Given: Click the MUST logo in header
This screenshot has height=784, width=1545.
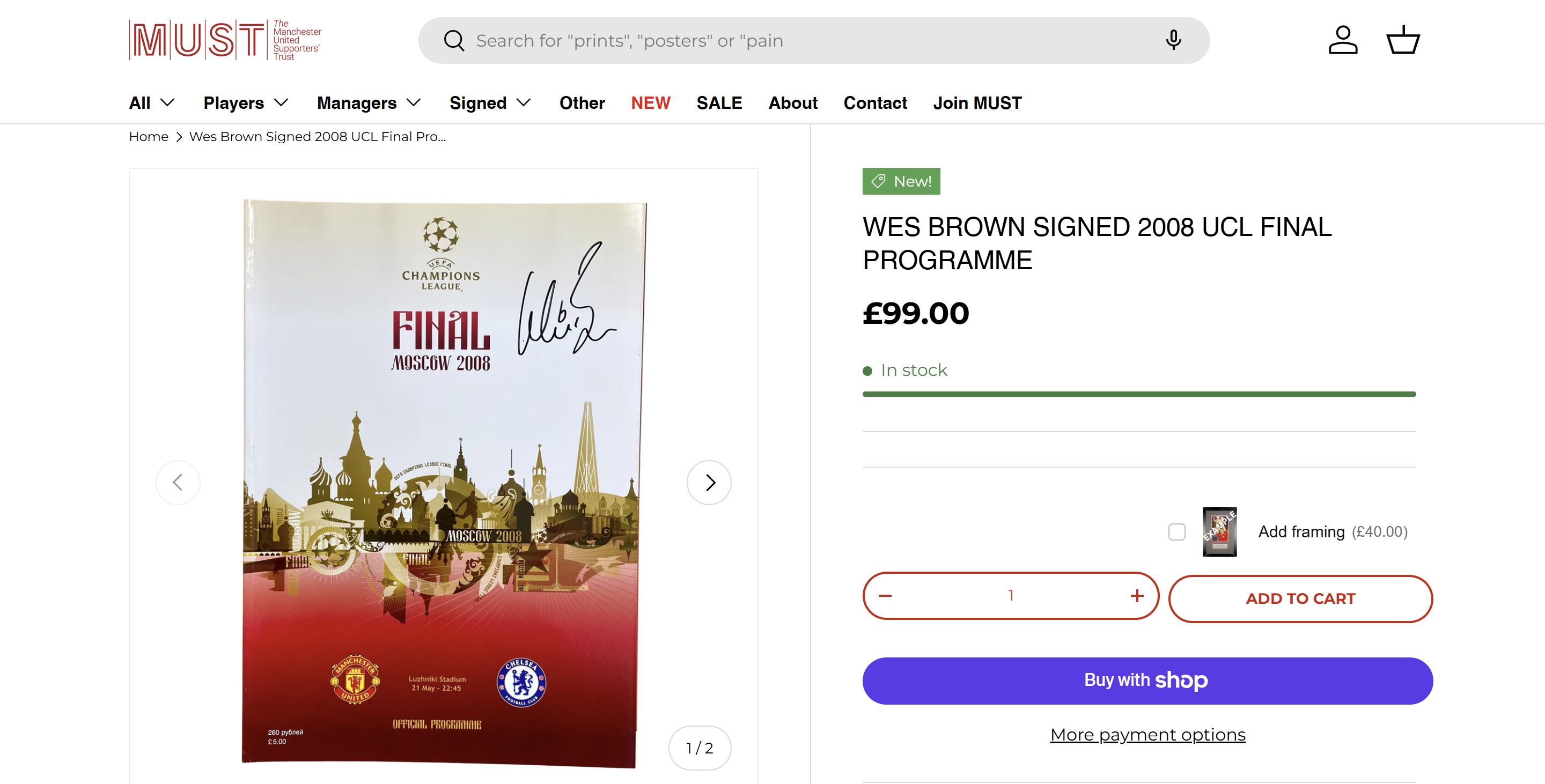Looking at the screenshot, I should [x=224, y=40].
